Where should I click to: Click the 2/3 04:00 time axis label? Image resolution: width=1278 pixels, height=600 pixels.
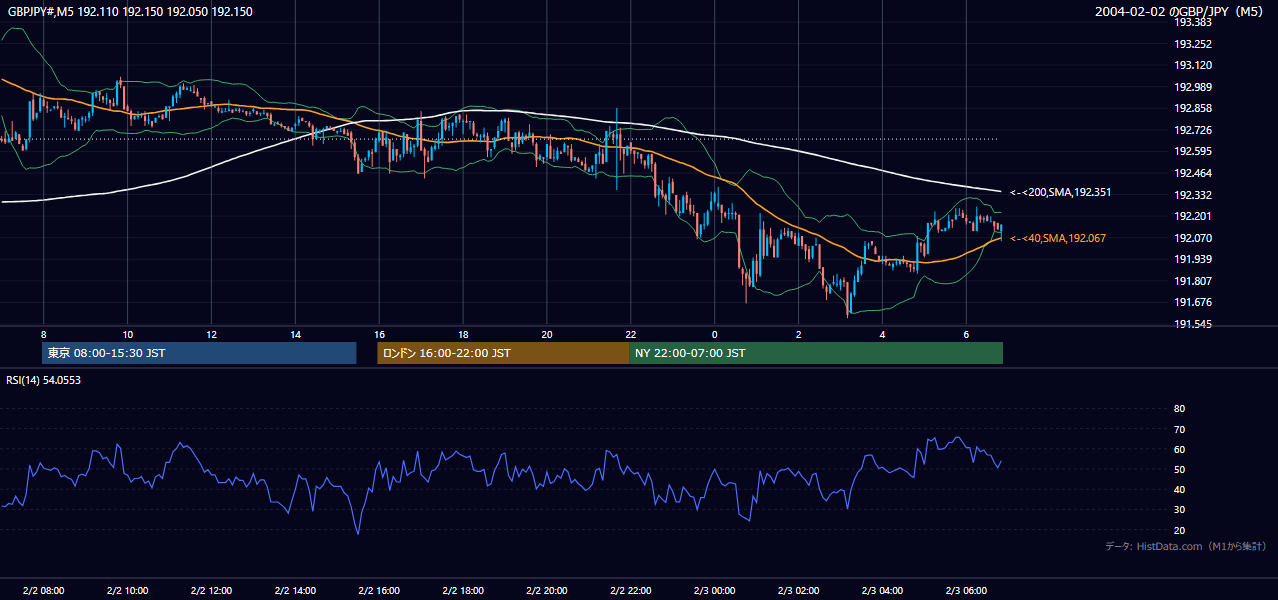tap(883, 590)
